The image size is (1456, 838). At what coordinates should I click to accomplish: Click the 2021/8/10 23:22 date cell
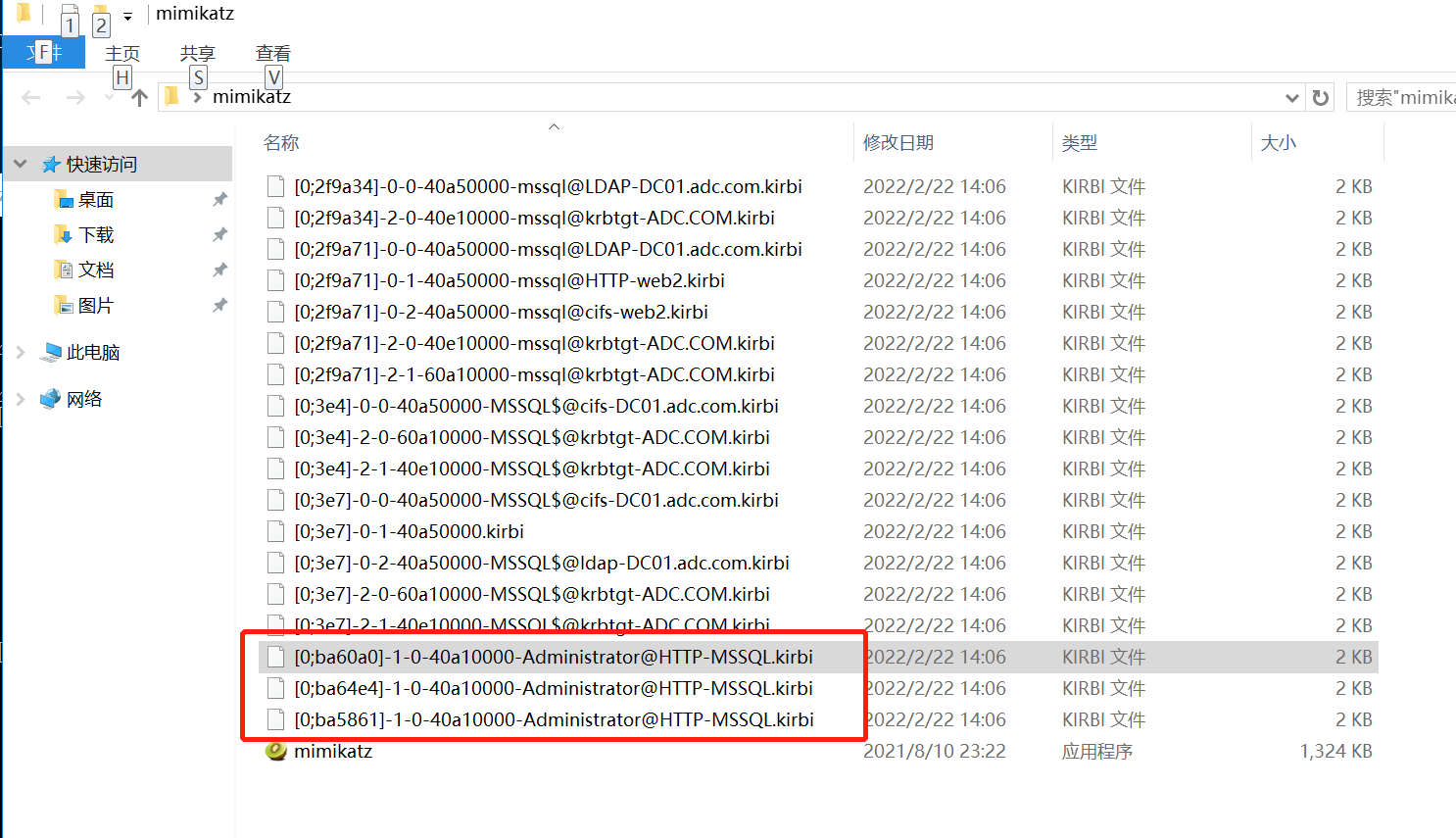934,751
